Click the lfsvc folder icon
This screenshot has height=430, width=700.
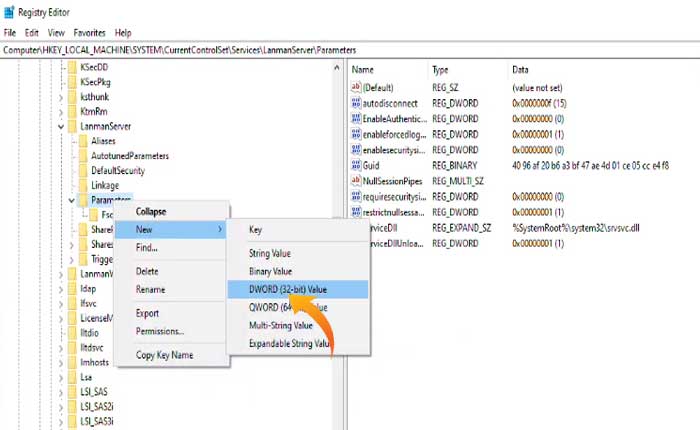72,303
